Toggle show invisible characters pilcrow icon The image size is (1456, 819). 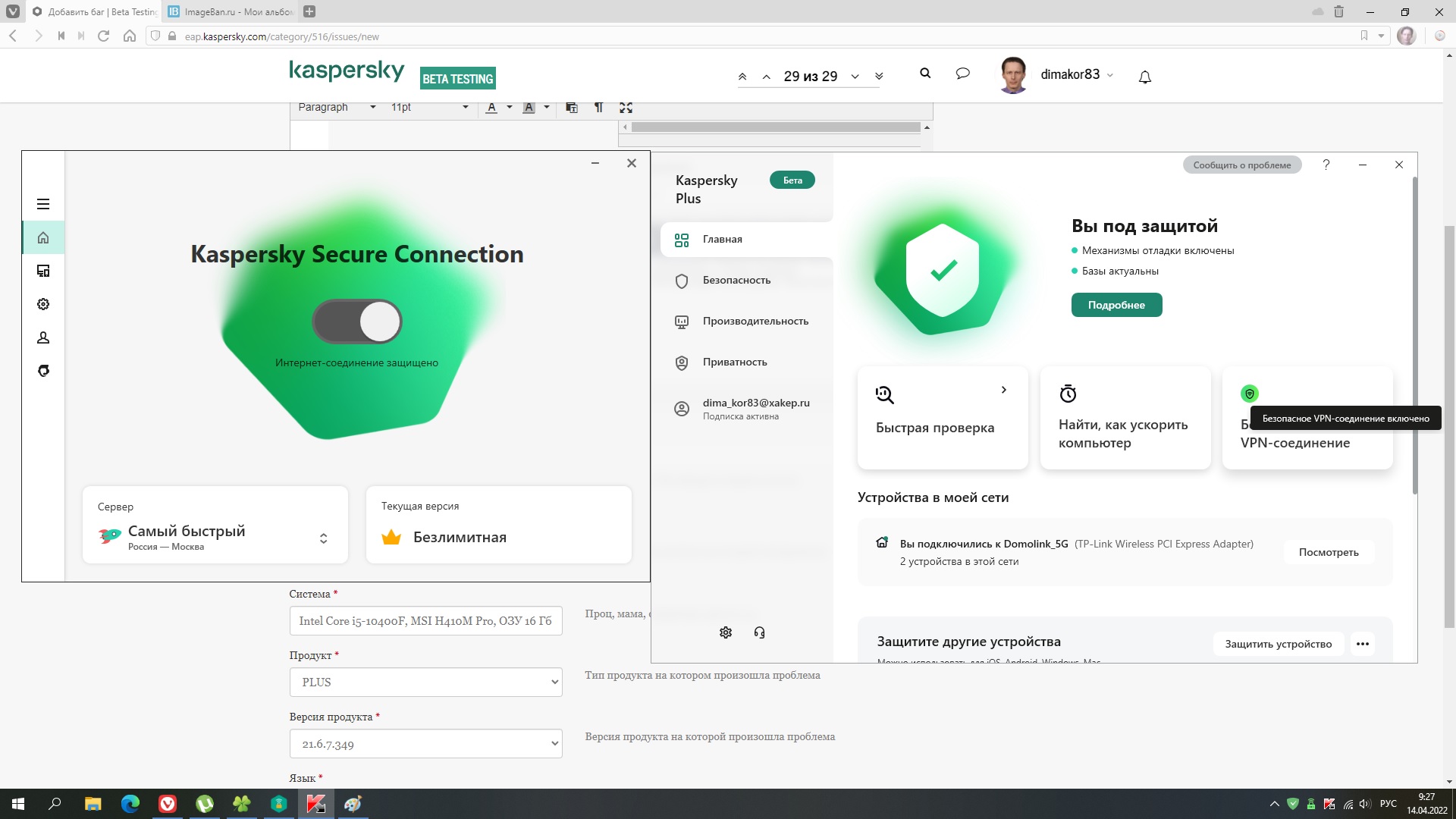(x=598, y=108)
